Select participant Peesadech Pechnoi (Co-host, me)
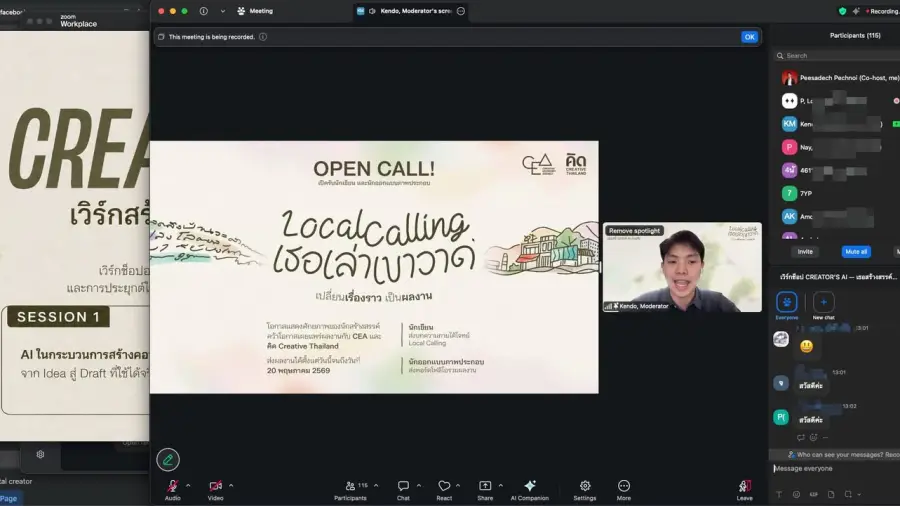Screen dimensions: 900x506 pyautogui.click(x=840, y=77)
